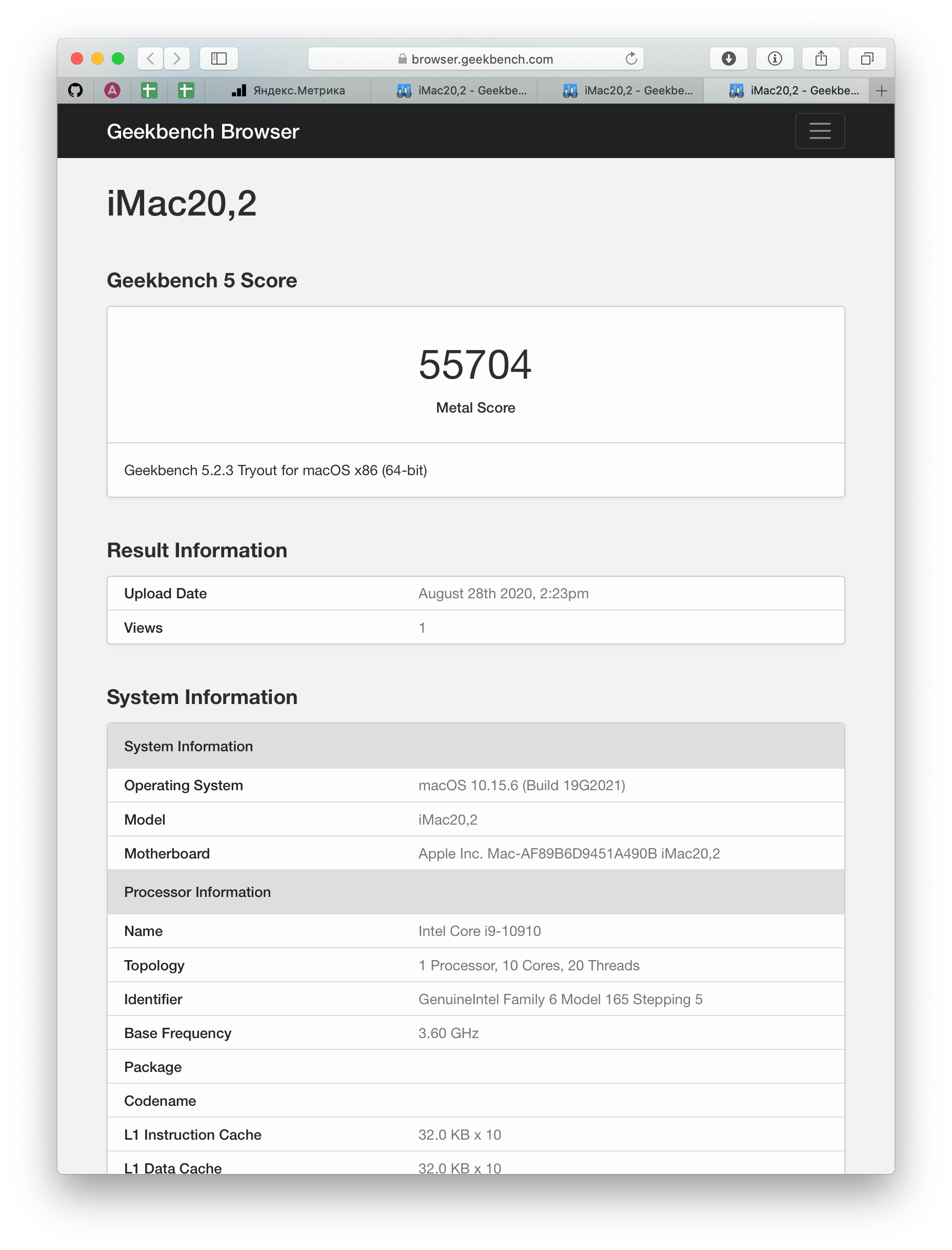This screenshot has width=952, height=1250.
Task: Click the green fullscreen window button
Action: coord(118,58)
